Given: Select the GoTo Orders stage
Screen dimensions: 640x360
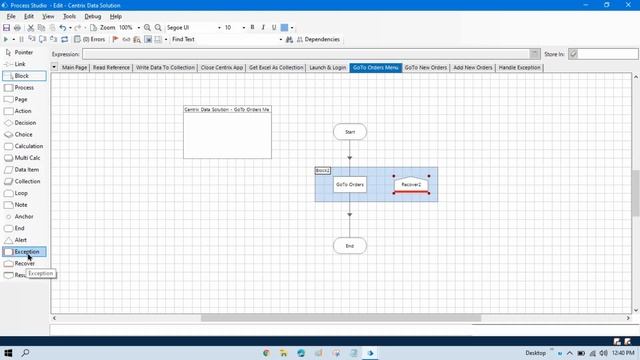Looking at the screenshot, I should 350,184.
